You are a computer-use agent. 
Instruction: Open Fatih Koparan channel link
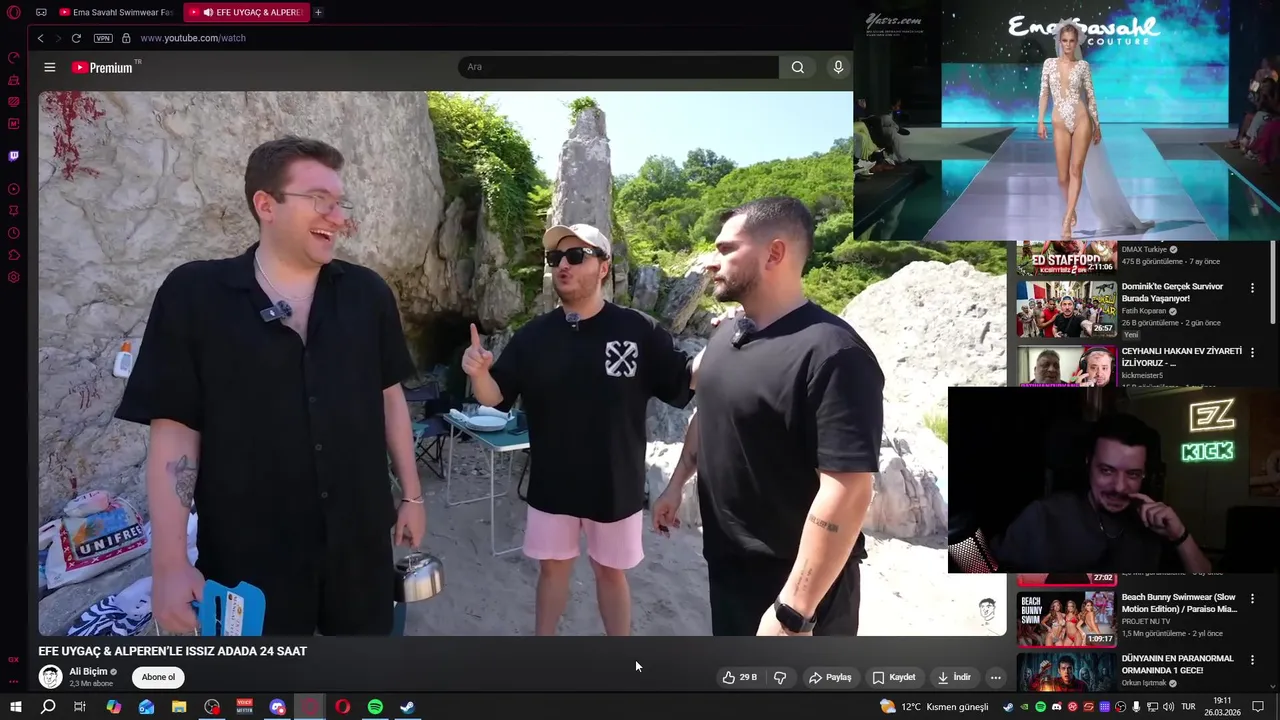tap(1143, 311)
